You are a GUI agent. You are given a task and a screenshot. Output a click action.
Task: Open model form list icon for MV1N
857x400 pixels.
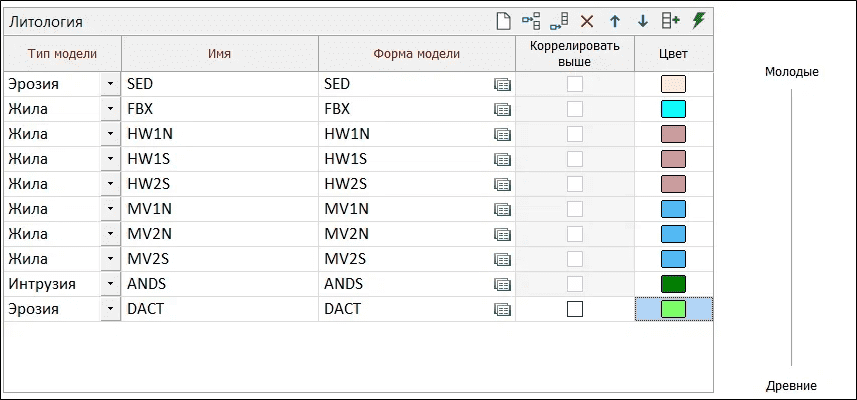click(502, 209)
